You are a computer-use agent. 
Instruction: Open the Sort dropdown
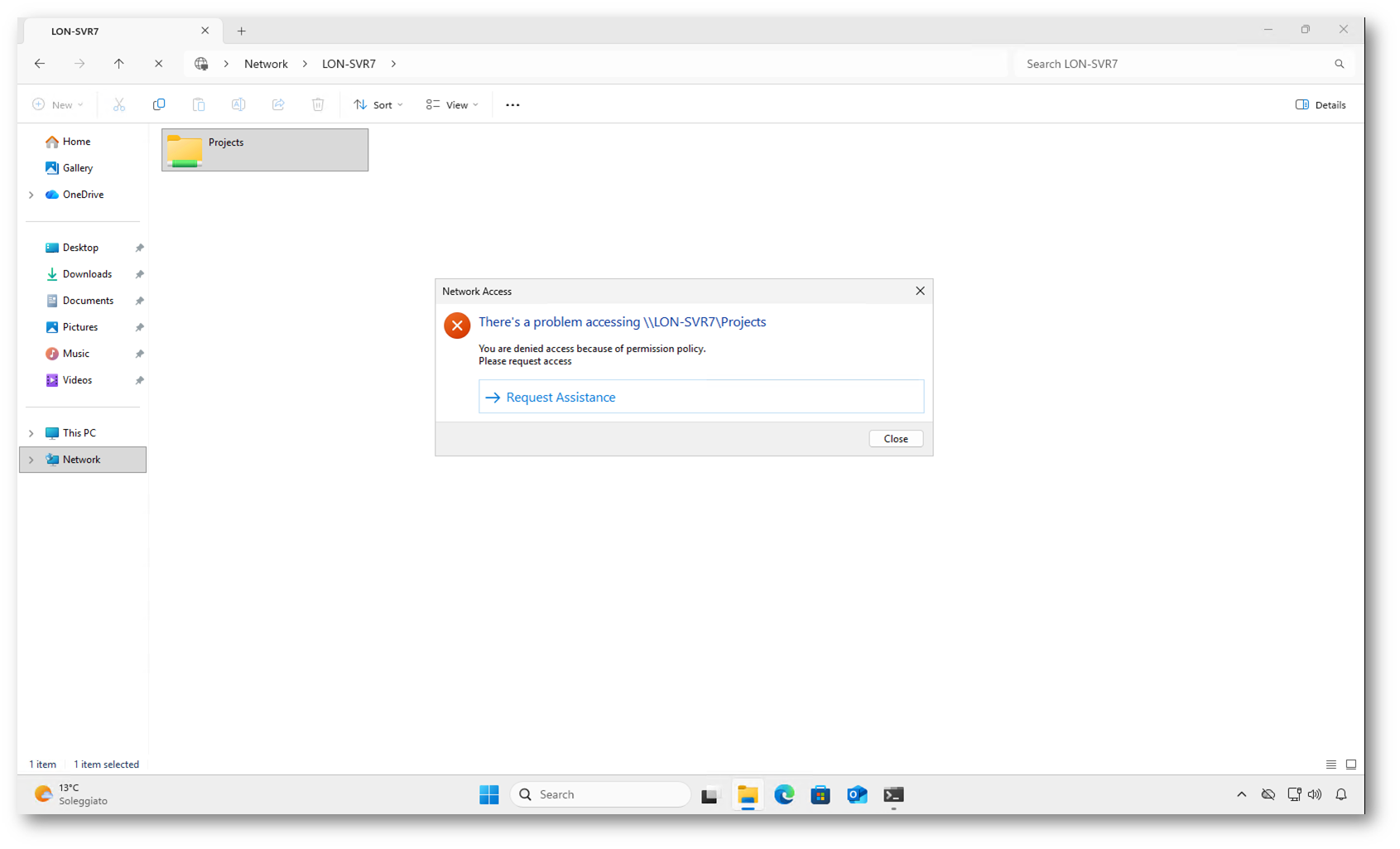coord(378,105)
